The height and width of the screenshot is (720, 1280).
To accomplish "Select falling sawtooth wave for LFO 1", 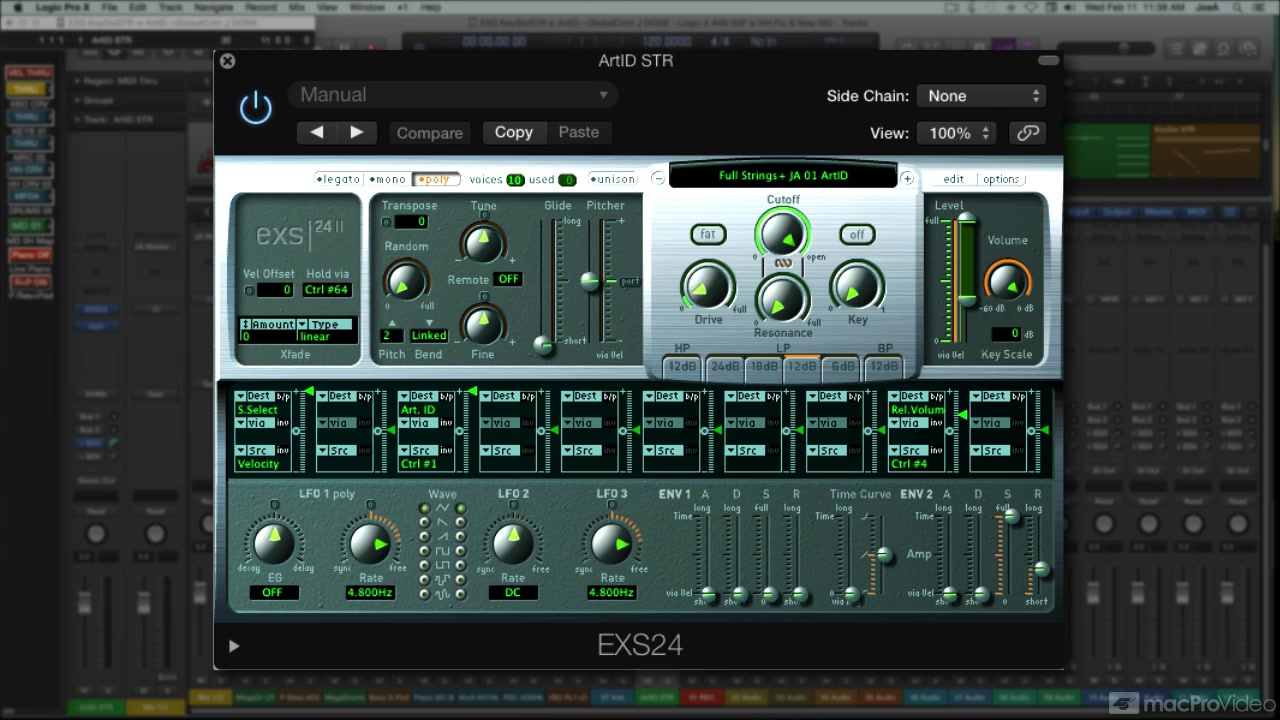I will coord(424,522).
